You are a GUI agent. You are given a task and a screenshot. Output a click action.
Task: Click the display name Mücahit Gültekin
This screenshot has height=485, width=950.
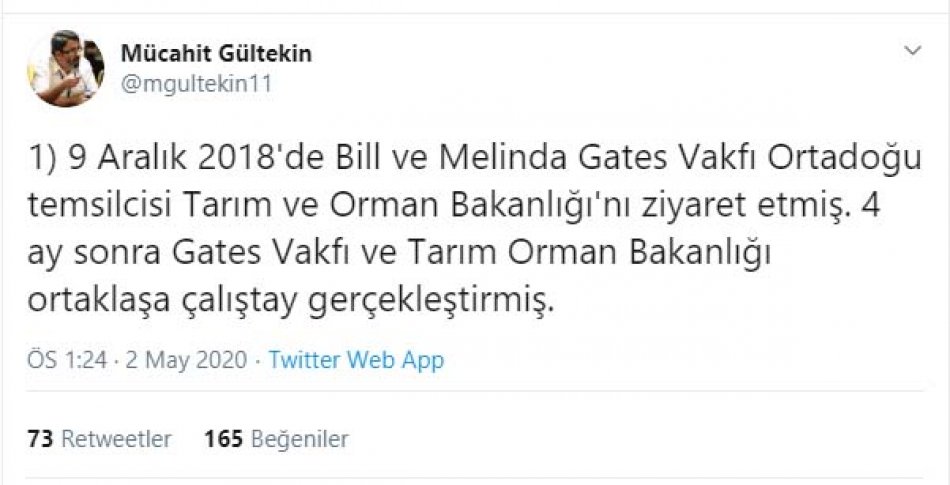pos(215,53)
